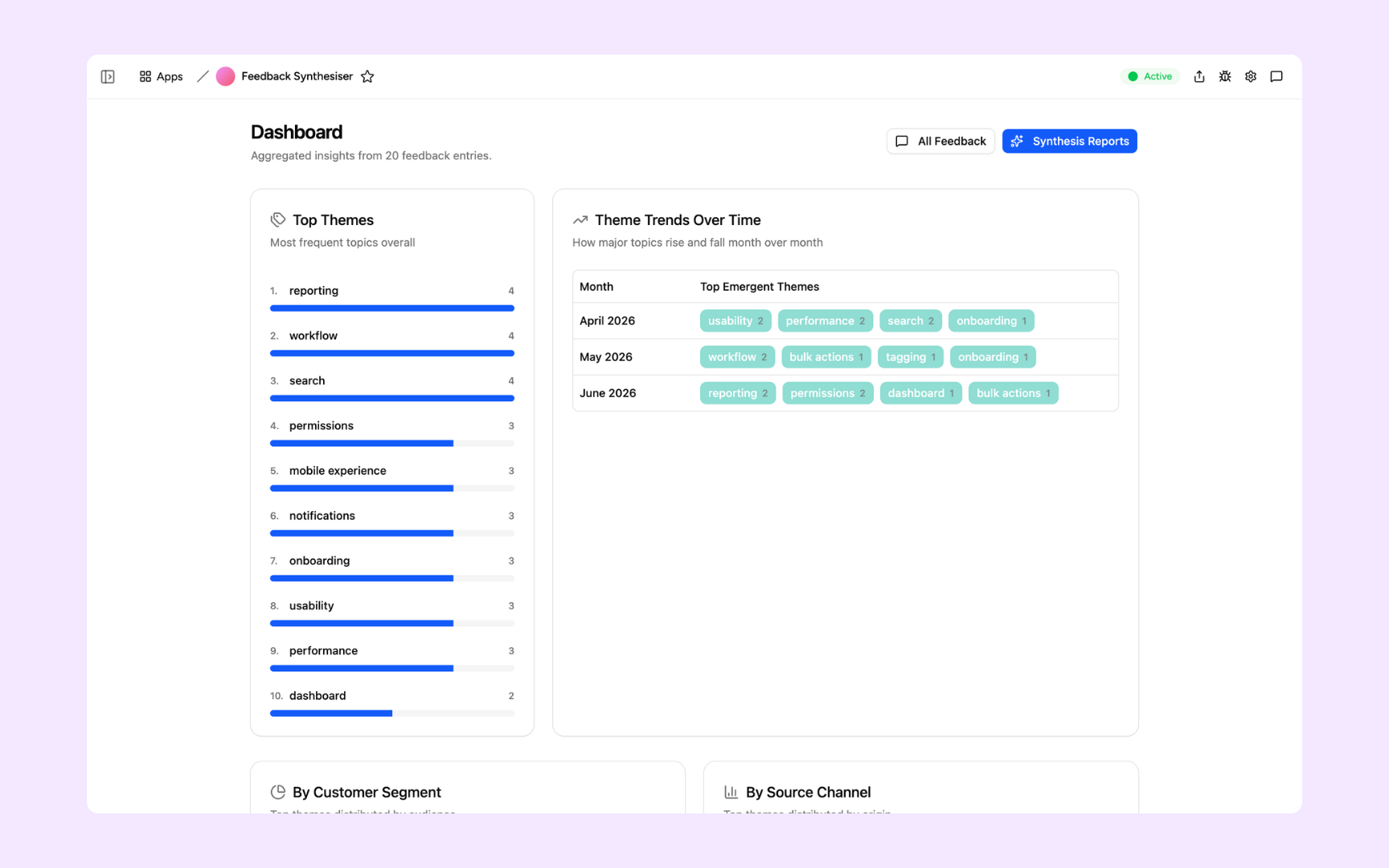Toggle the sidebar panel icon
The height and width of the screenshot is (868, 1389).
pyautogui.click(x=108, y=76)
